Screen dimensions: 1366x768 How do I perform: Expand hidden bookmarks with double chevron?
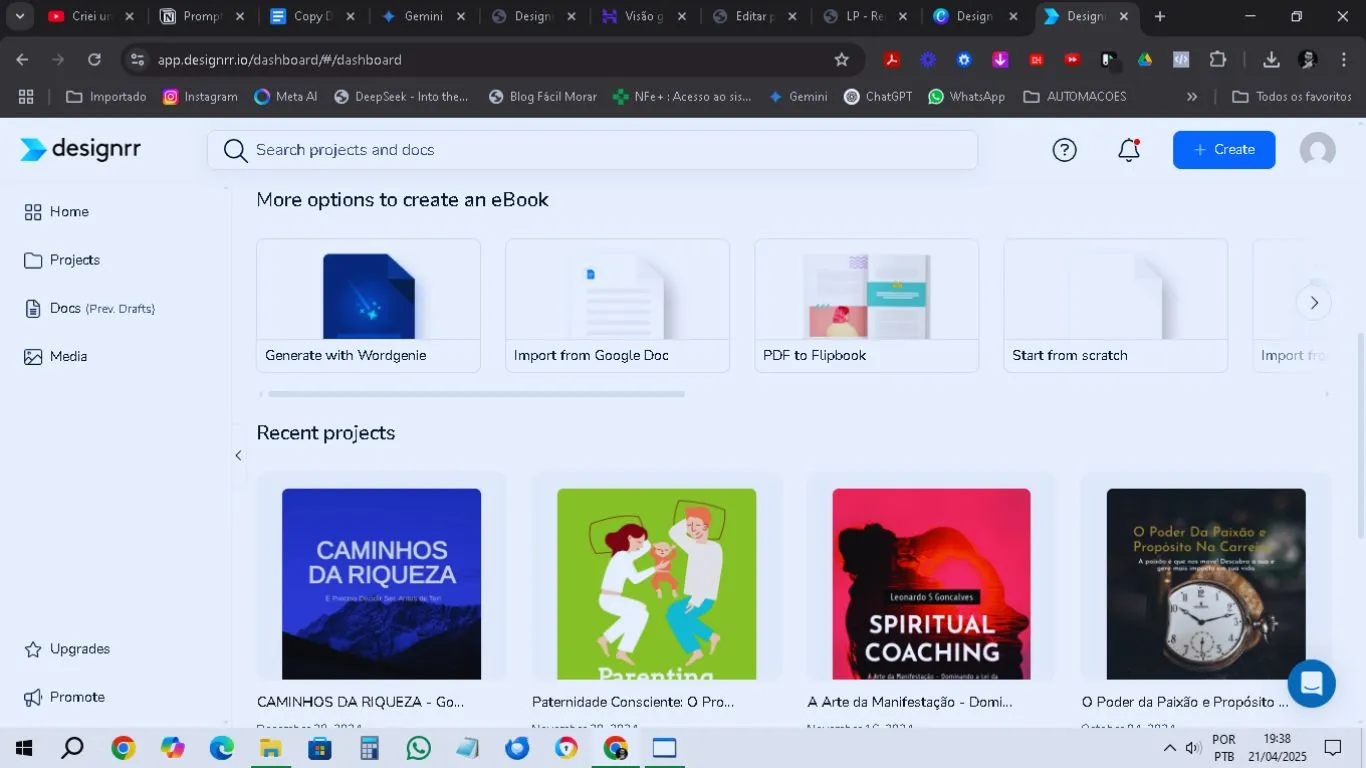click(x=1192, y=97)
